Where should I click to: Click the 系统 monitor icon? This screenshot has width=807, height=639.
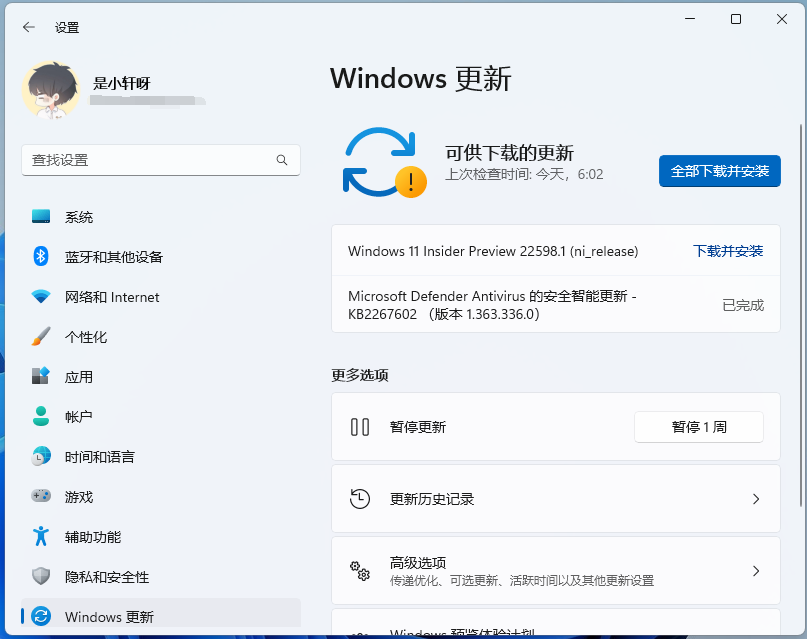[41, 217]
